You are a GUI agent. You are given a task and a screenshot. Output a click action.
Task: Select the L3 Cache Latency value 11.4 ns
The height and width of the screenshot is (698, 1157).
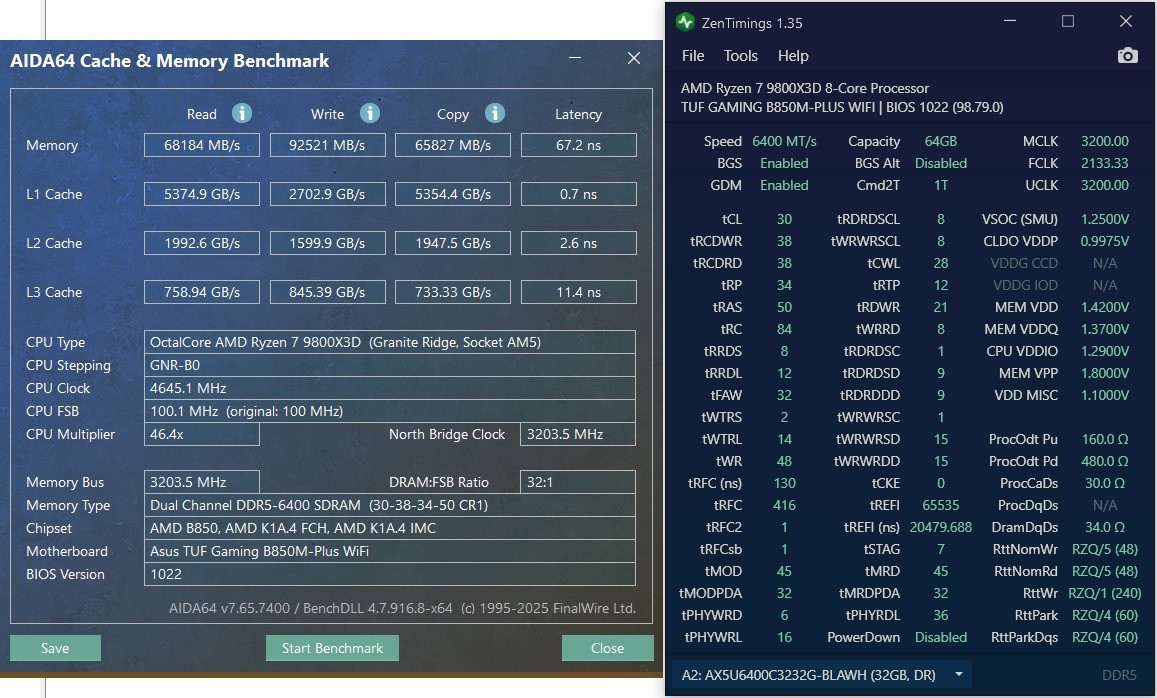click(578, 292)
